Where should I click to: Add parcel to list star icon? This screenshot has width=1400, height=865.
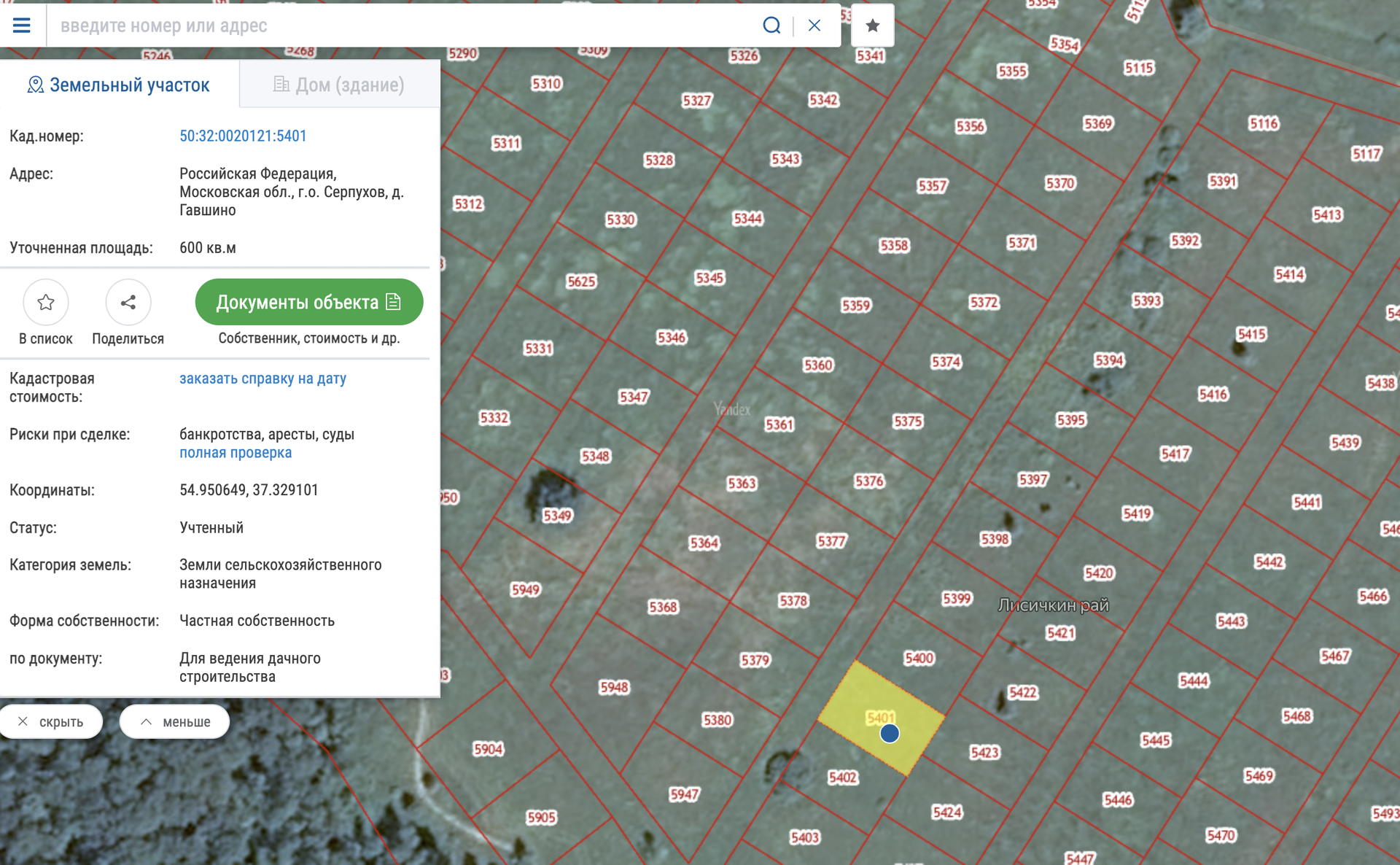click(46, 302)
